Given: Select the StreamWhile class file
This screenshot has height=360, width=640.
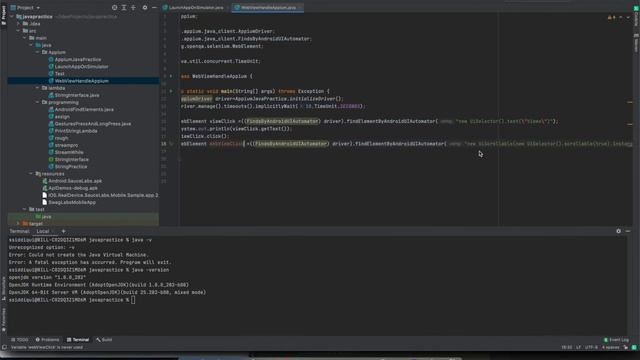Looking at the screenshot, I should [69, 152].
